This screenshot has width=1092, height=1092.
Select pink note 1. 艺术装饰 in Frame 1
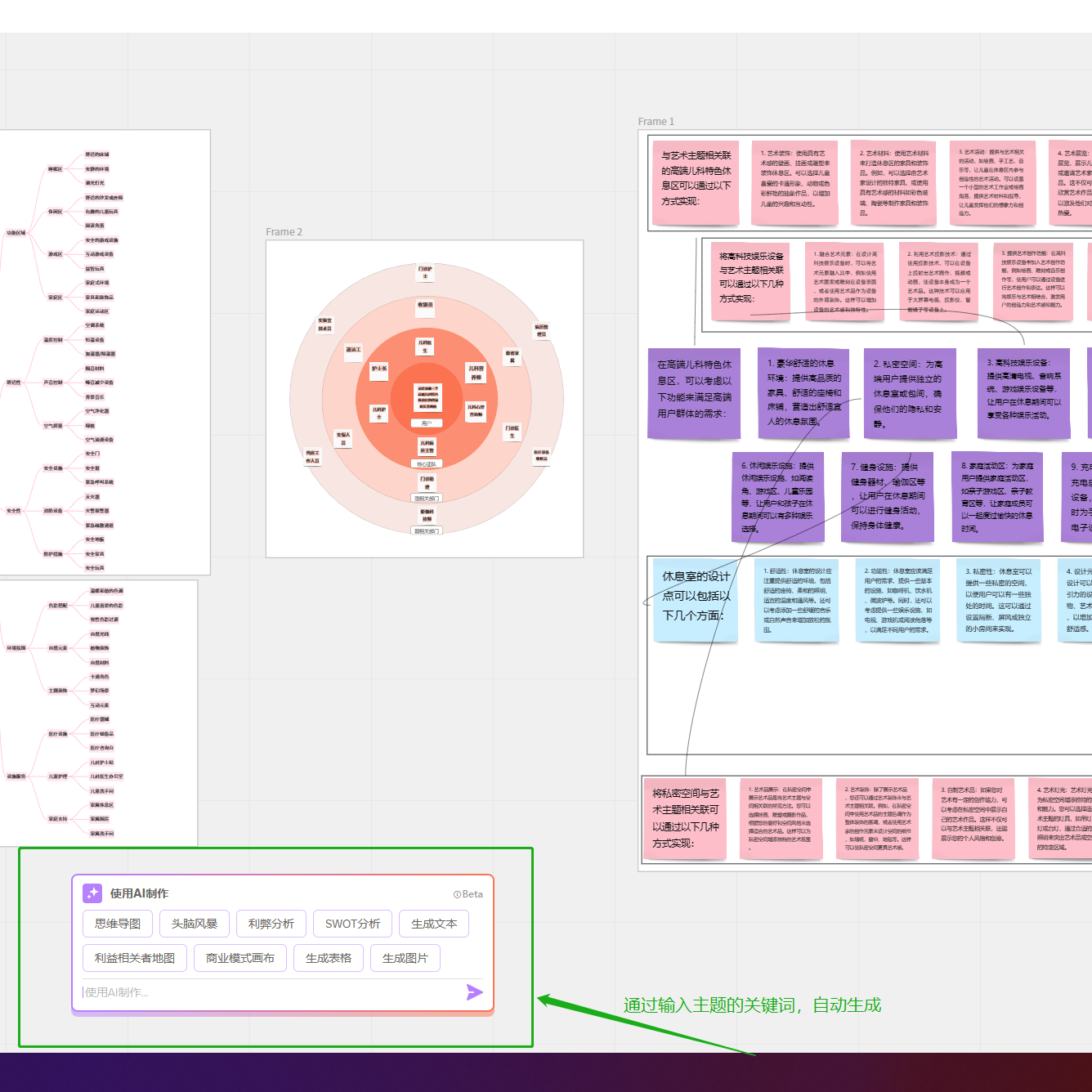pyautogui.click(x=794, y=182)
